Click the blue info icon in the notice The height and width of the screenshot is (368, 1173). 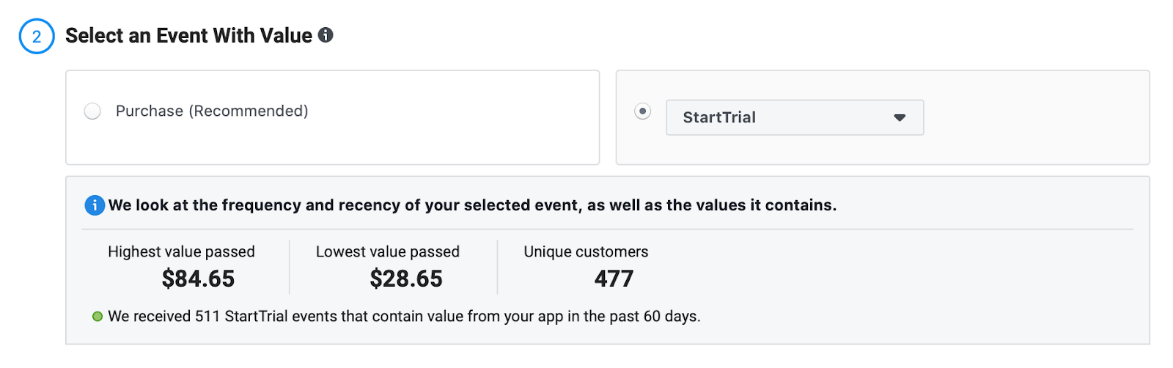click(x=95, y=205)
